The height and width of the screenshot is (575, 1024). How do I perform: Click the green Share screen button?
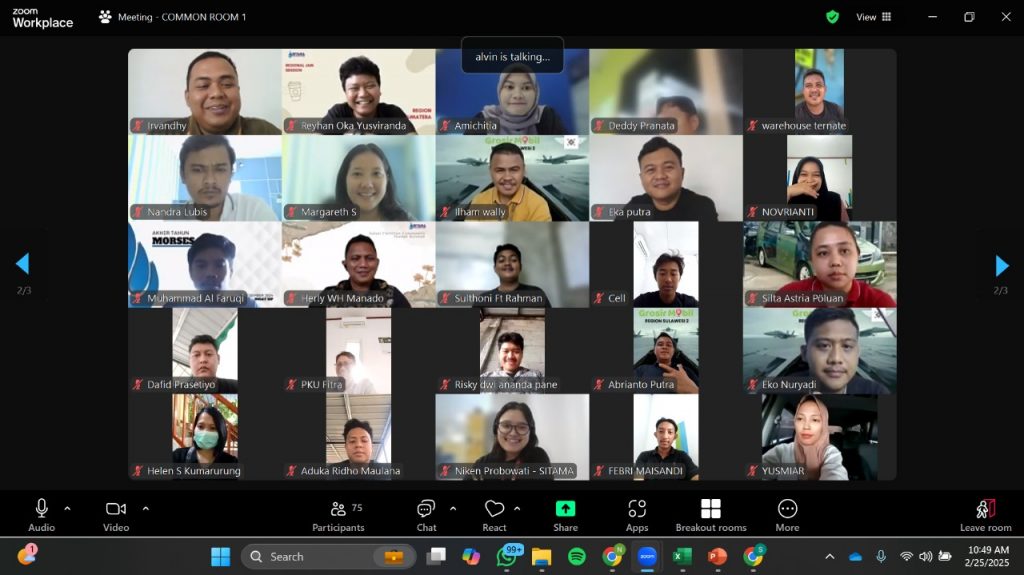click(x=565, y=514)
